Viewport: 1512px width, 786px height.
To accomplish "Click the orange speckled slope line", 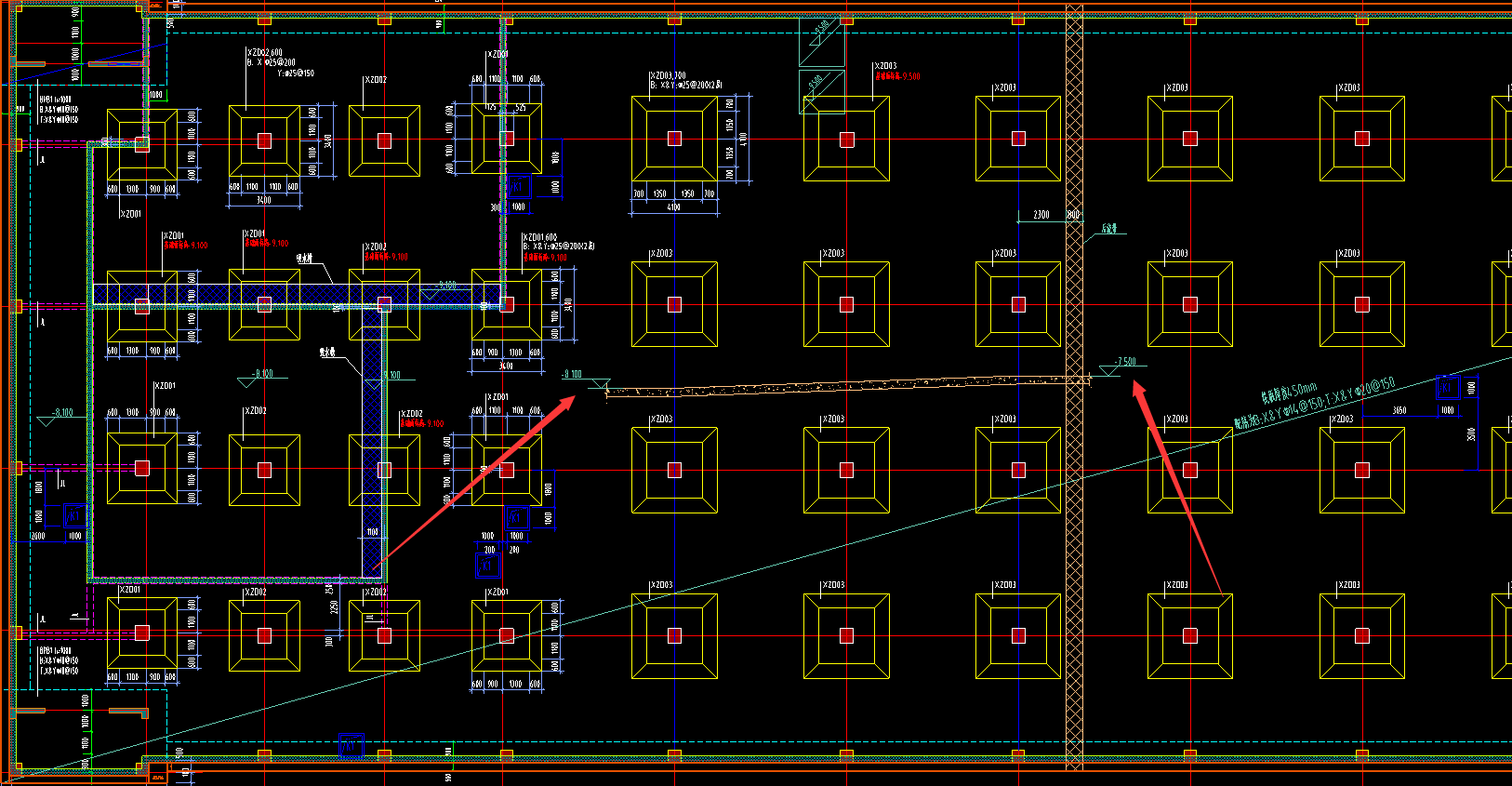I will point(846,385).
